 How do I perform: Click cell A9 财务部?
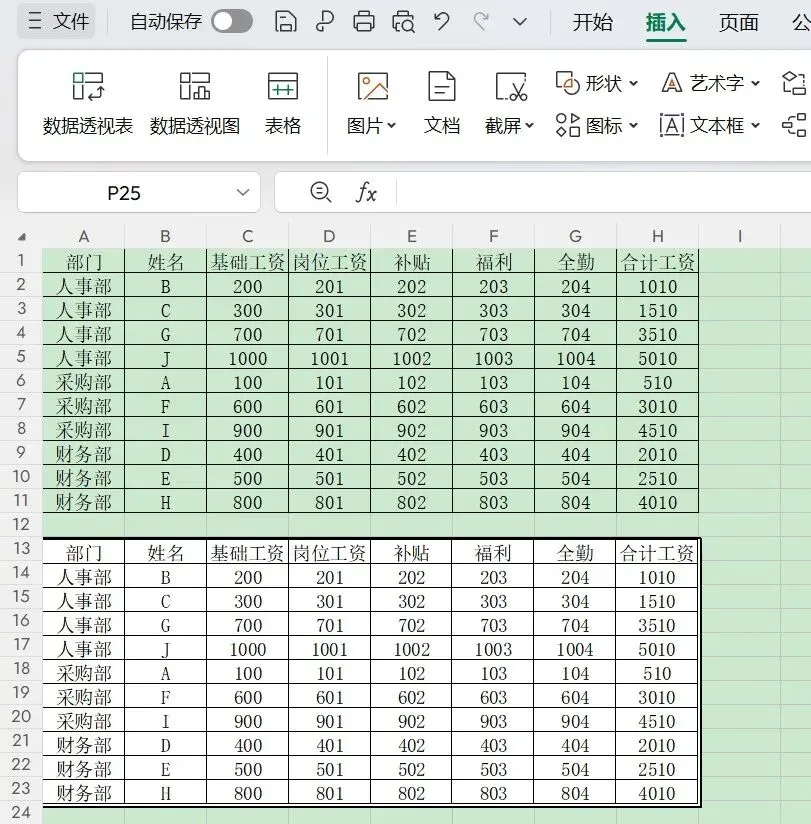pos(84,454)
